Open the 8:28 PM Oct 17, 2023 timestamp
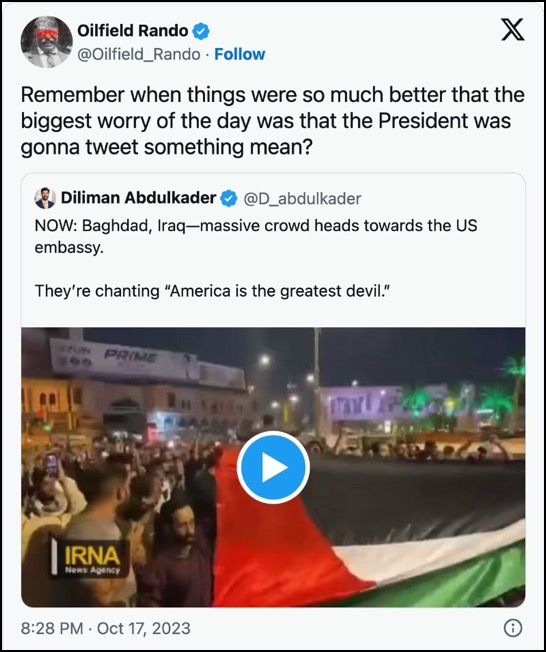 (106, 628)
